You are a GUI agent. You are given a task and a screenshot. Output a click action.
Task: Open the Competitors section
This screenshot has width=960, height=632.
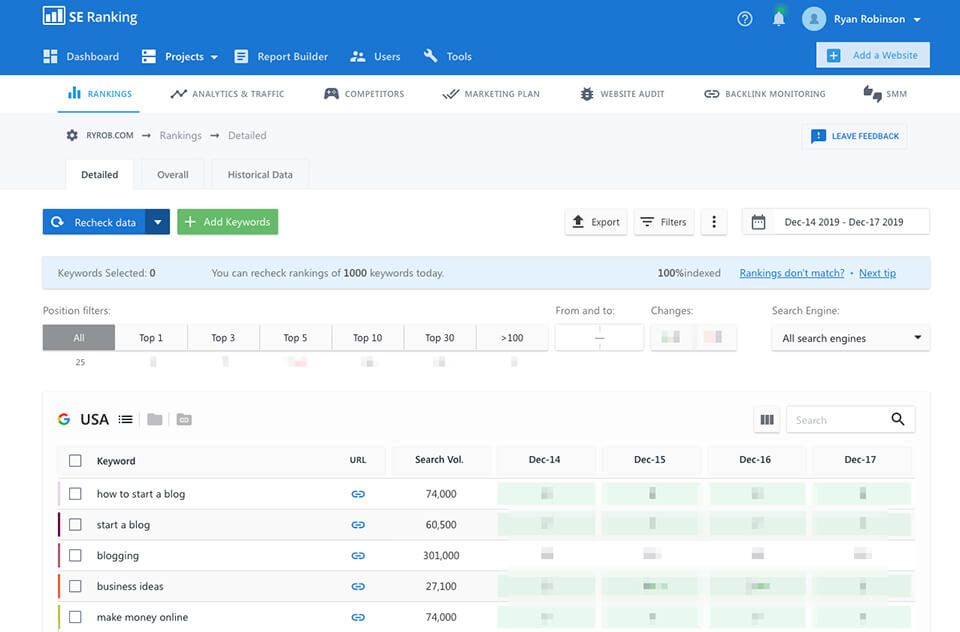pyautogui.click(x=364, y=93)
